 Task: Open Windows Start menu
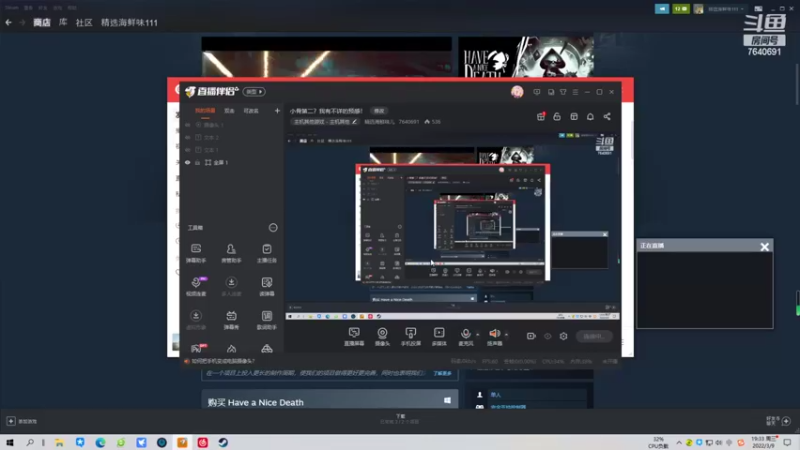point(9,442)
